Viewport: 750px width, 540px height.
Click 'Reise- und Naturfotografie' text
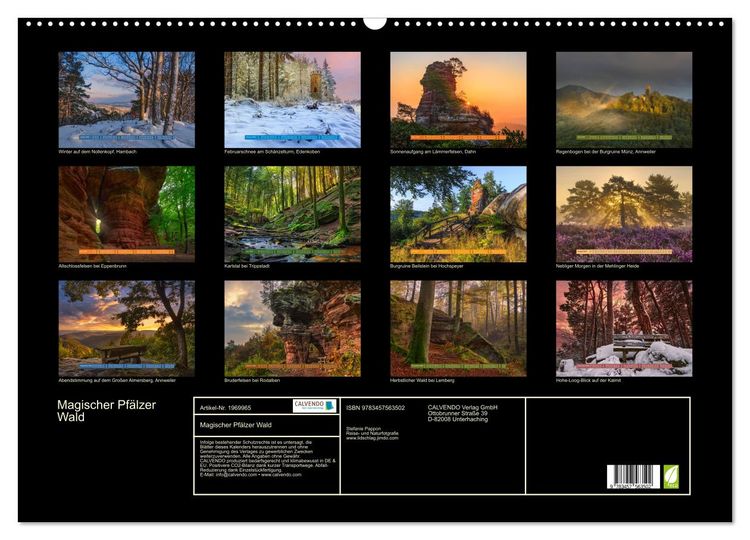[x=371, y=433]
